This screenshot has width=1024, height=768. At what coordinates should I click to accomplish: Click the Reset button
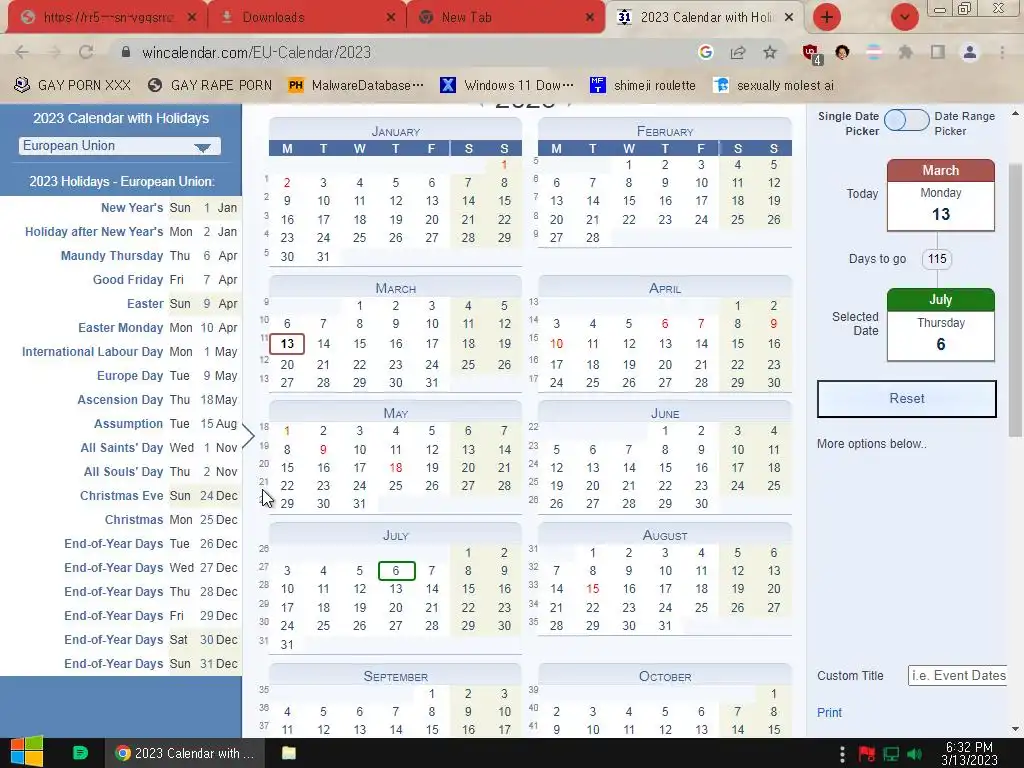point(906,398)
